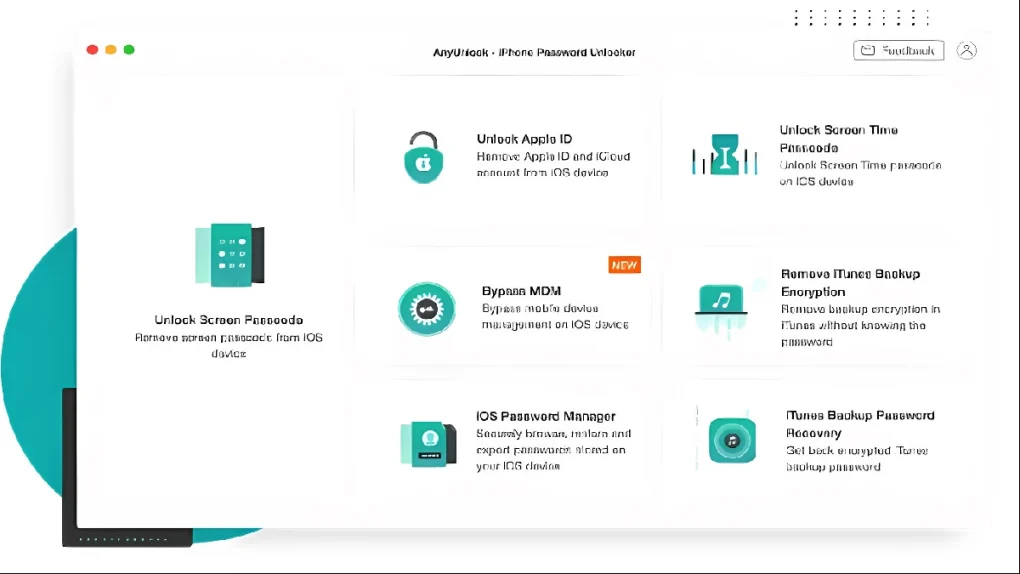Viewport: 1020px width, 574px height.
Task: Choose the Unlock Apple ID heading
Action: 524,139
